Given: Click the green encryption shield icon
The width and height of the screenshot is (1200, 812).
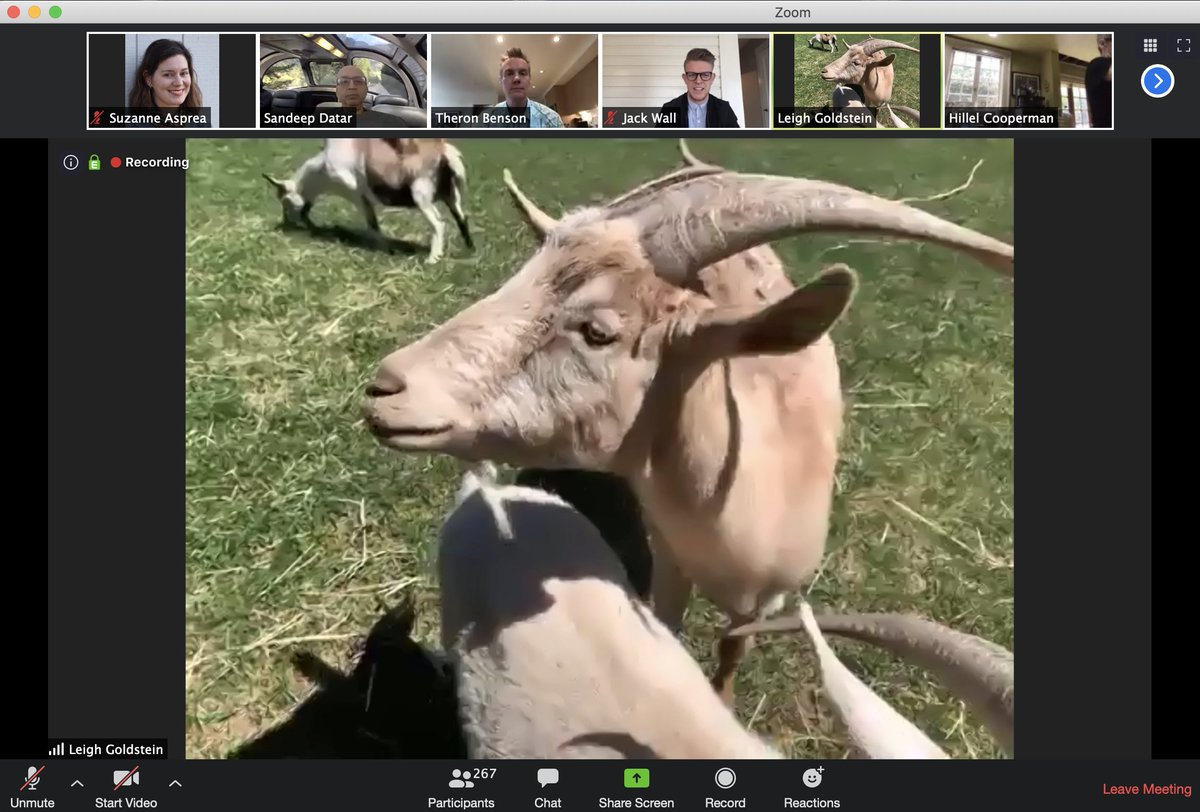Looking at the screenshot, I should (93, 161).
